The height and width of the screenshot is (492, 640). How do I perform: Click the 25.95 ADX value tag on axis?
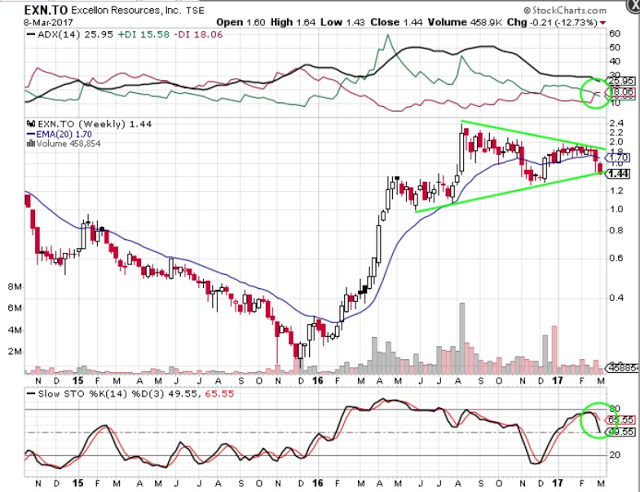[x=621, y=81]
